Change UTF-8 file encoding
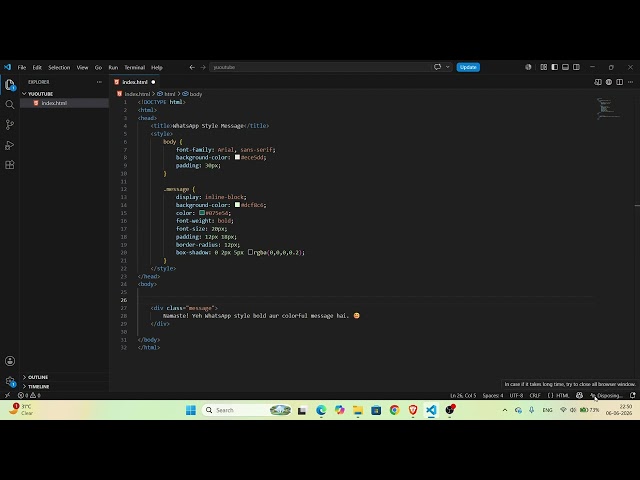 pyautogui.click(x=516, y=395)
